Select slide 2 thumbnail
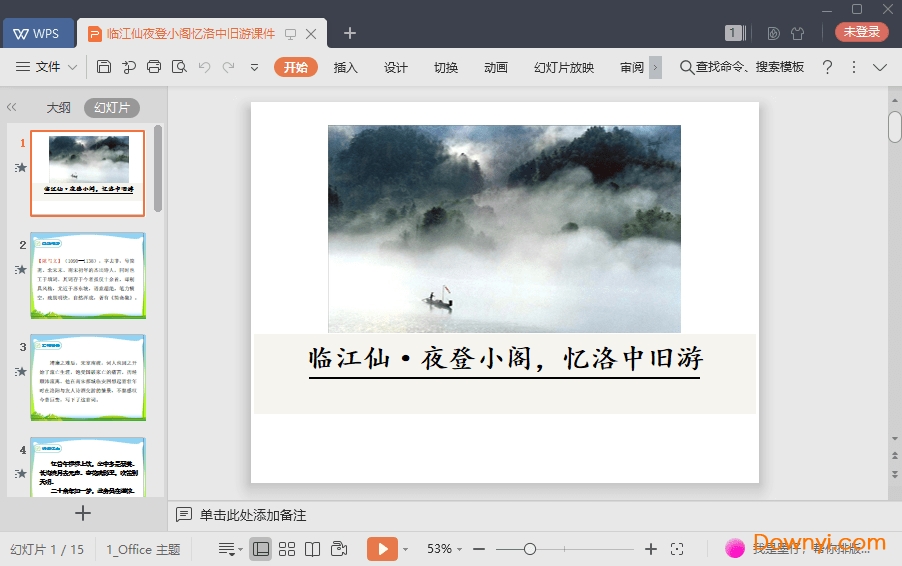902x566 pixels. click(x=88, y=275)
